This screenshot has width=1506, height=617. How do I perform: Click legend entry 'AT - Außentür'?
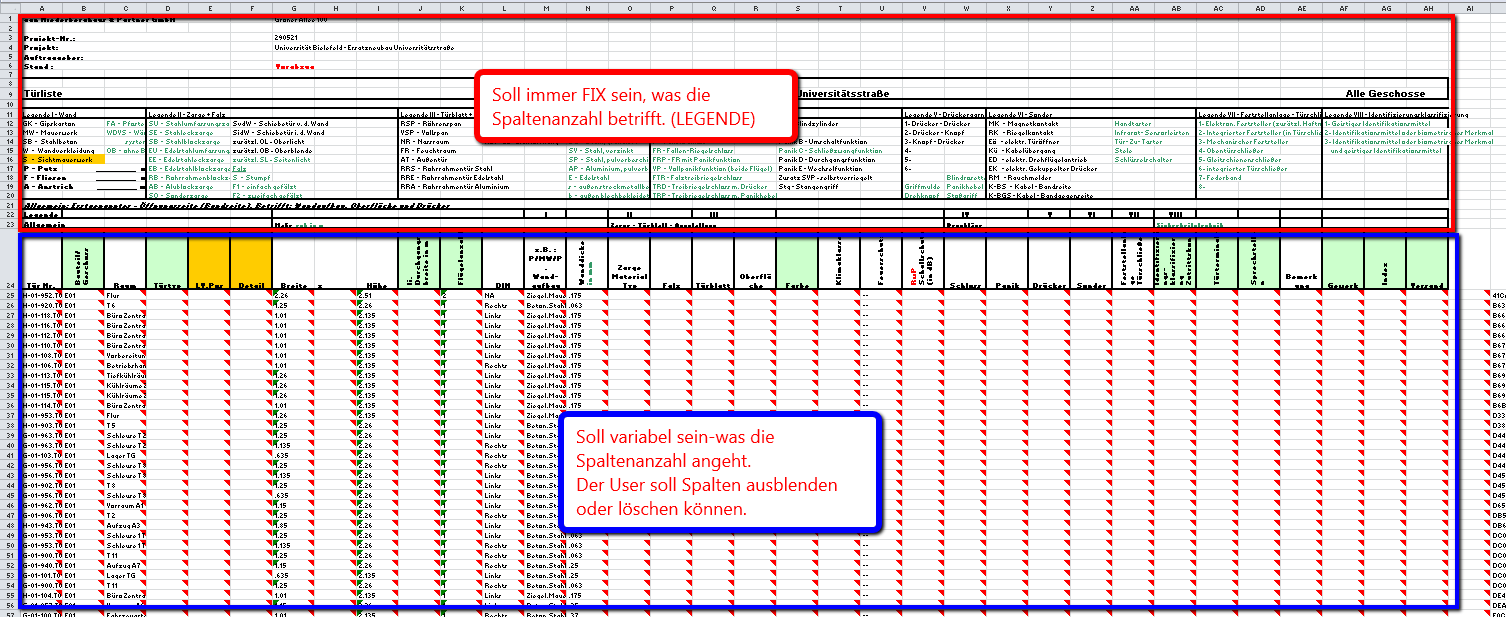coord(422,159)
